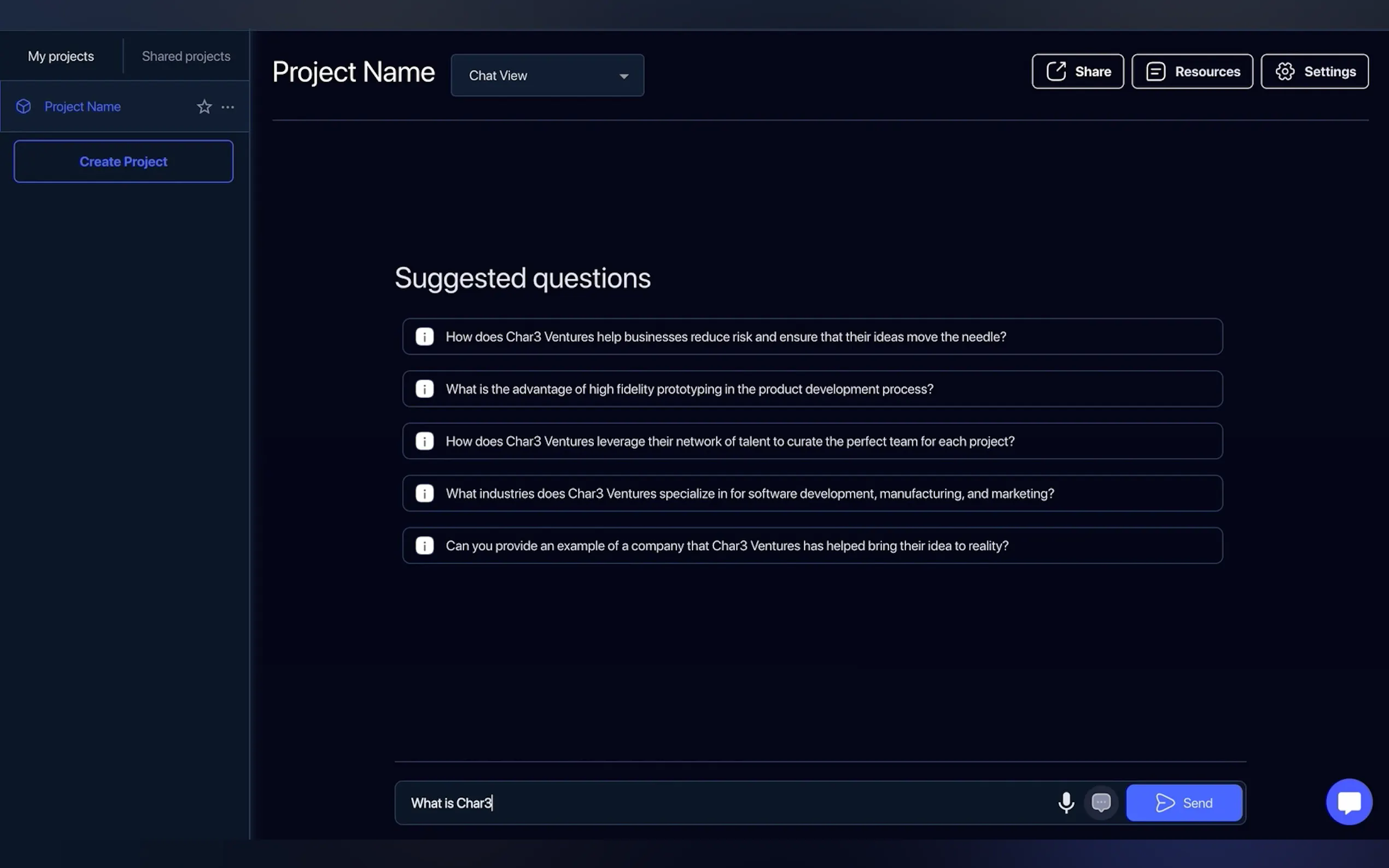
Task: Open the Chat View dropdown
Action: (x=547, y=75)
